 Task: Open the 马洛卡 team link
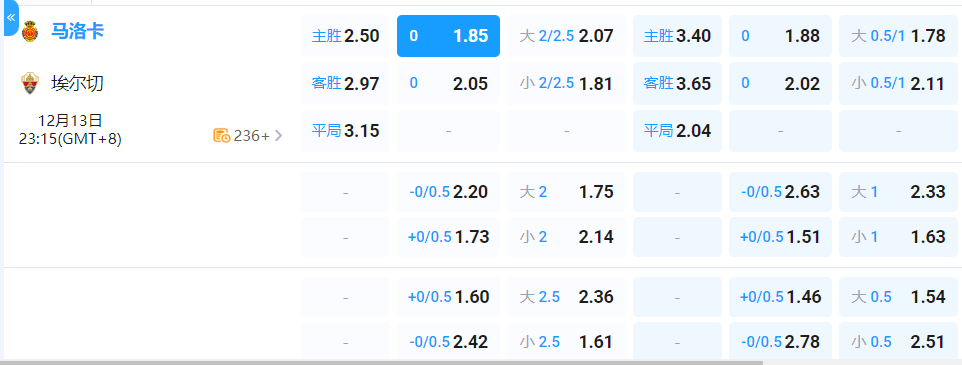click(77, 31)
